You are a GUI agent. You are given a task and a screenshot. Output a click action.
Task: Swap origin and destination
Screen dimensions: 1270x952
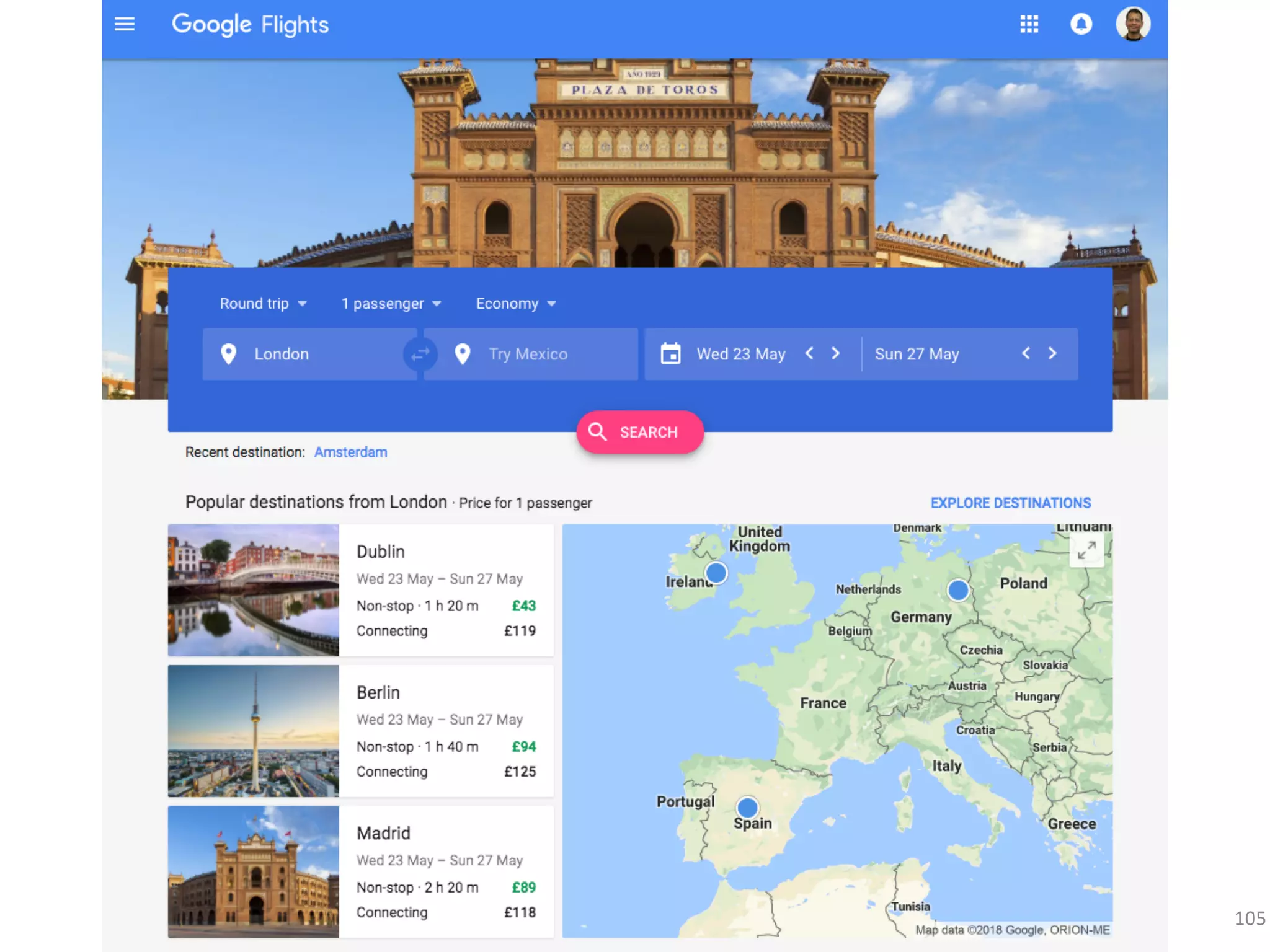coord(420,354)
